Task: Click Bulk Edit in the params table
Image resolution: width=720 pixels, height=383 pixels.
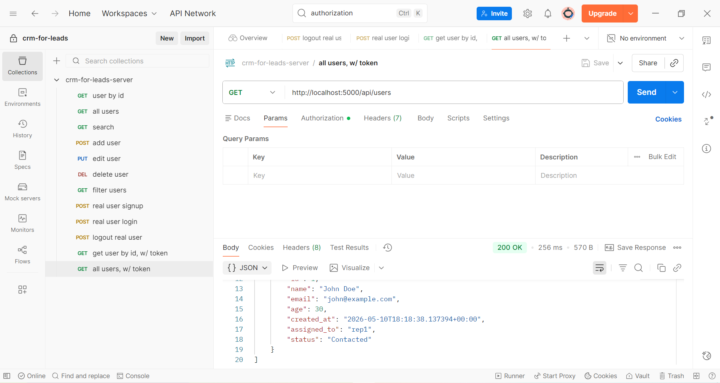Action: tap(662, 157)
